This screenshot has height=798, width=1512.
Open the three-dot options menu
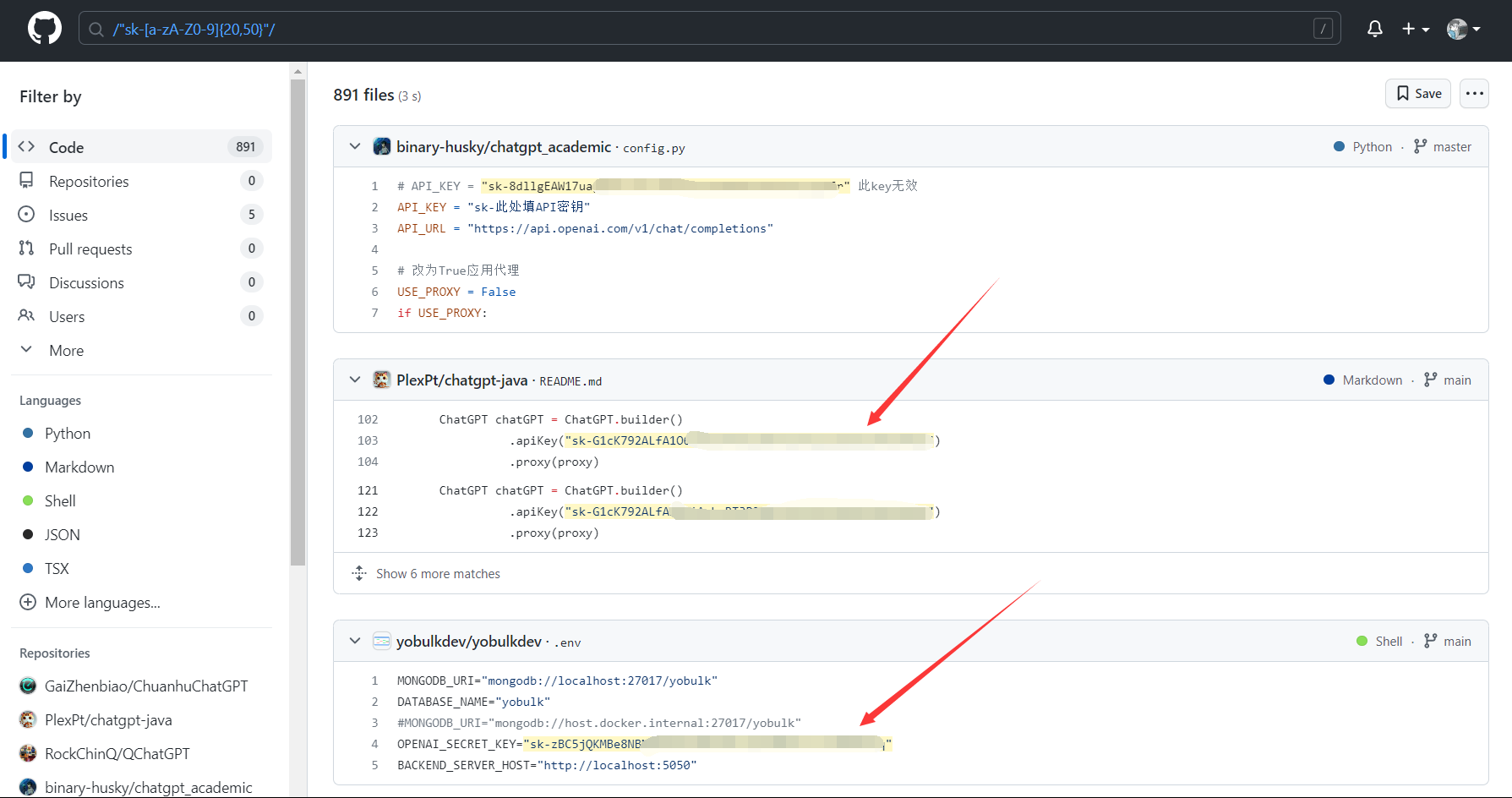point(1475,93)
